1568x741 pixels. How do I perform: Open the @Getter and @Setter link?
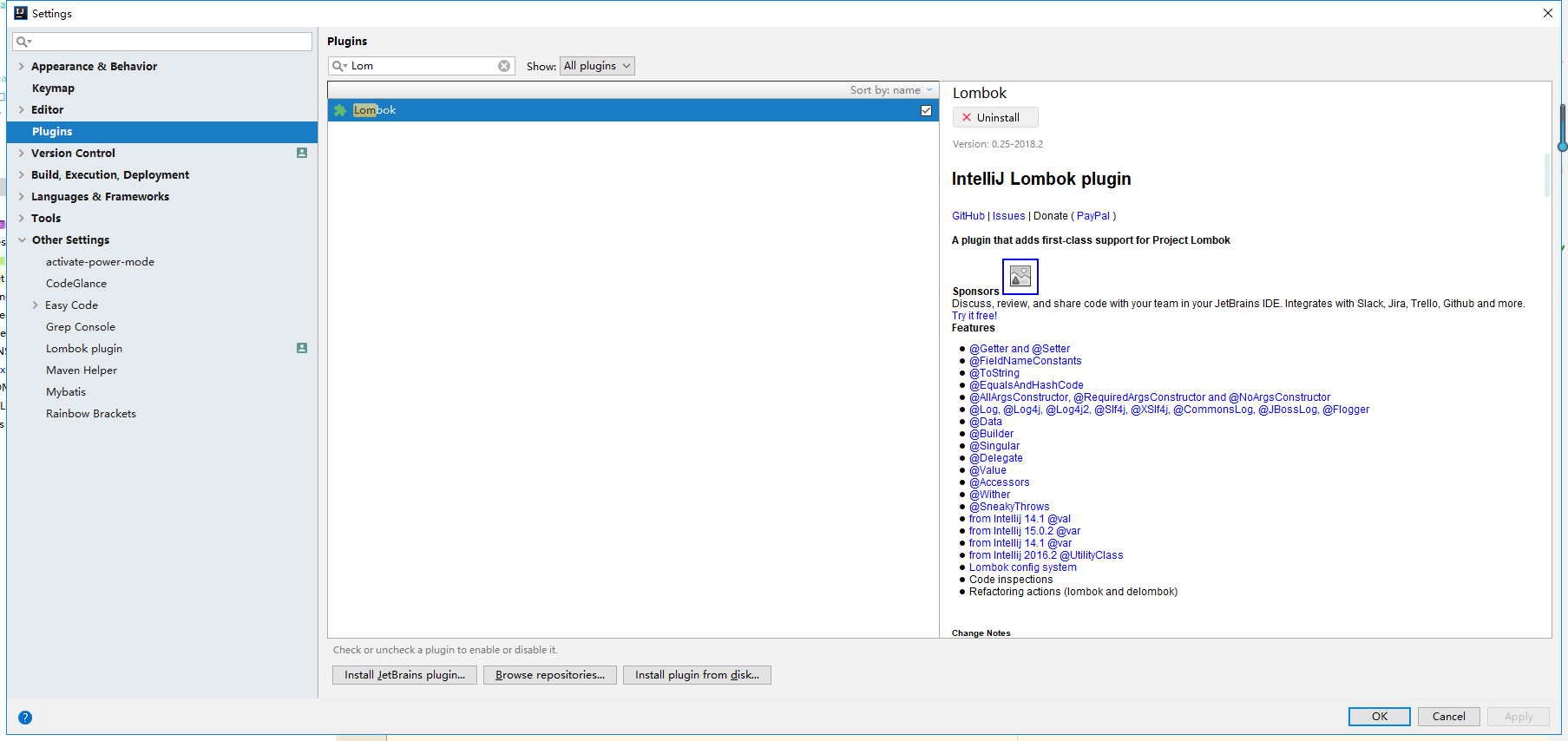click(1020, 349)
